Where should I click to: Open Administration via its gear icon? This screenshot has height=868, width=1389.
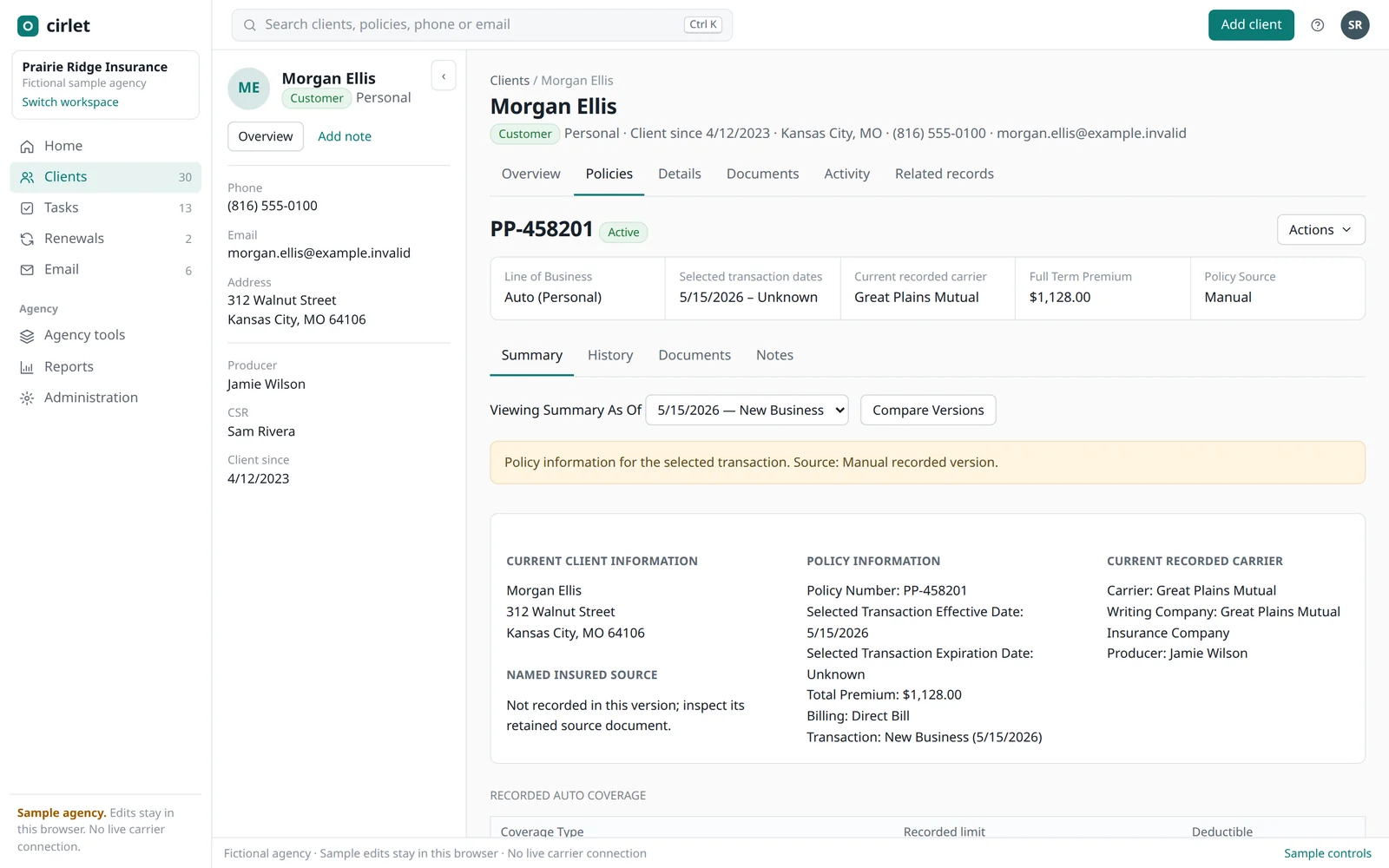[x=27, y=398]
